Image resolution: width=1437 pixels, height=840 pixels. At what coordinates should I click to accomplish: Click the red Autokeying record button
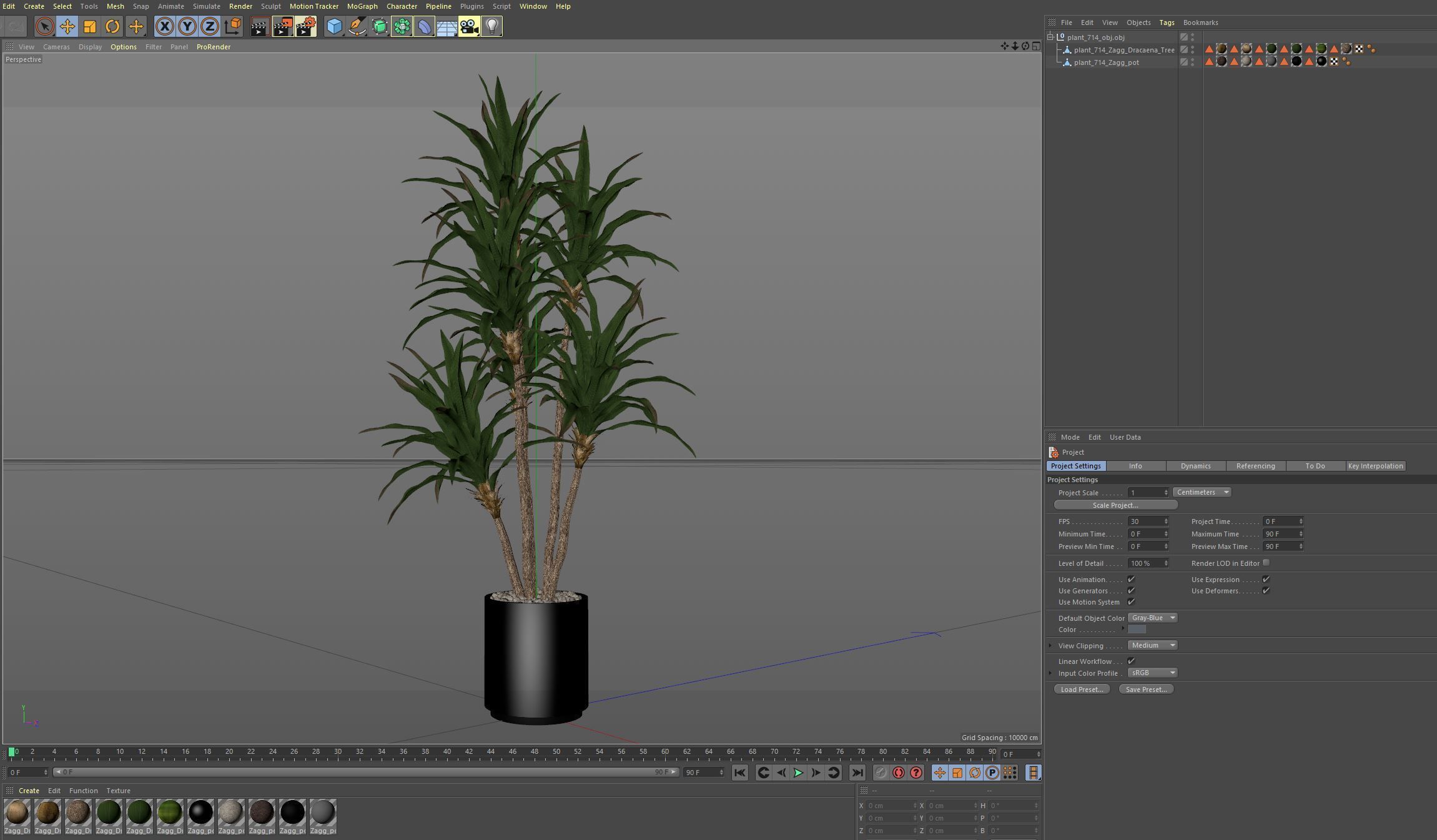[898, 773]
